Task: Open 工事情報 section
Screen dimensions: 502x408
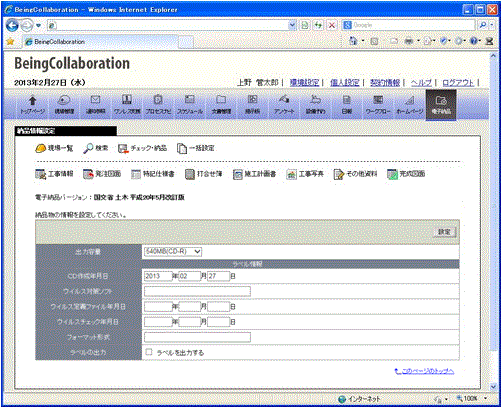Action: 54,174
